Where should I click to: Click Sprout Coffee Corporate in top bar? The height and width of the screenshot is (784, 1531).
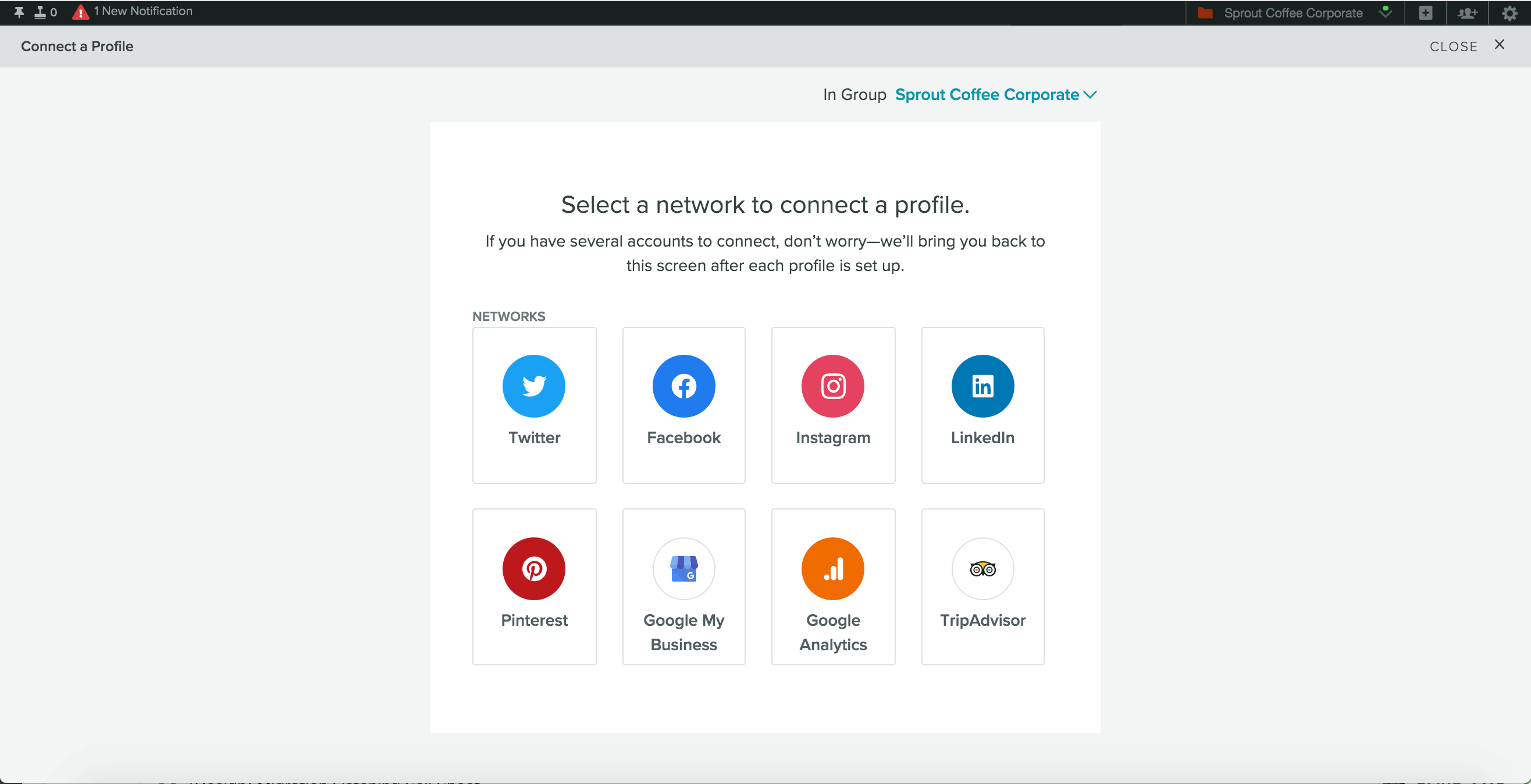click(1293, 12)
